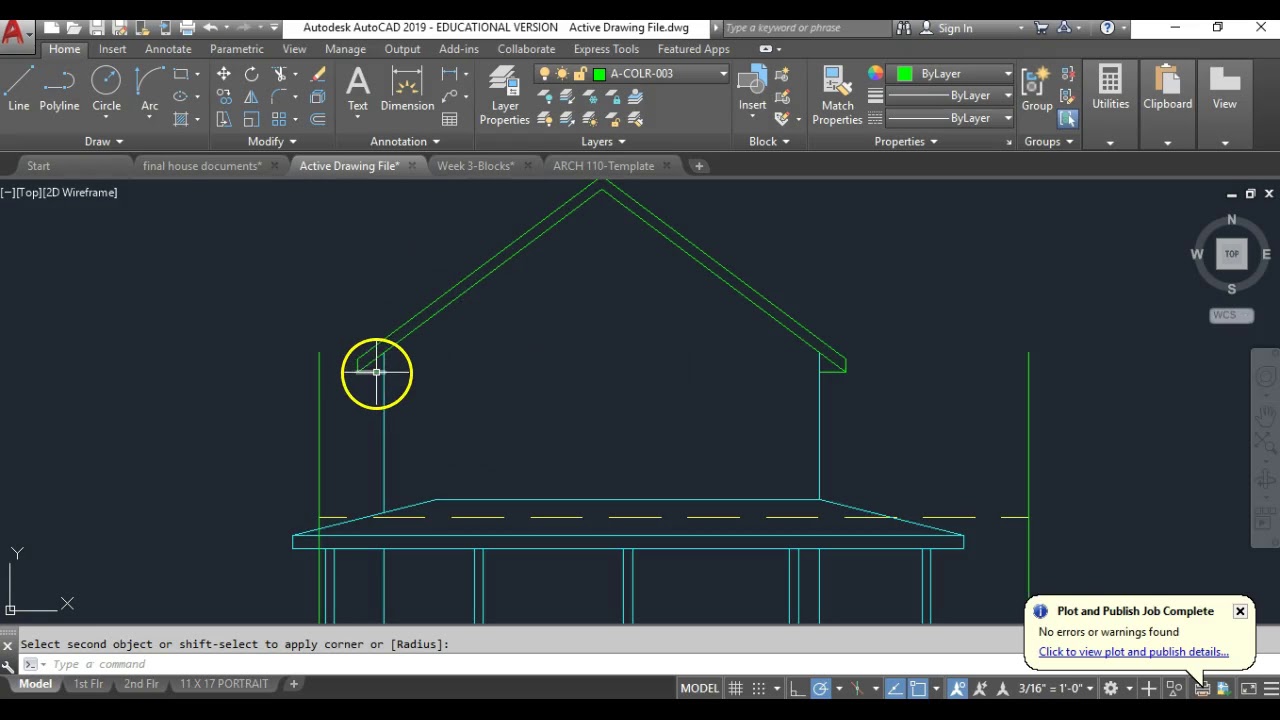This screenshot has width=1280, height=720.
Task: Toggle object snap tracking in status bar
Action: (x=894, y=688)
